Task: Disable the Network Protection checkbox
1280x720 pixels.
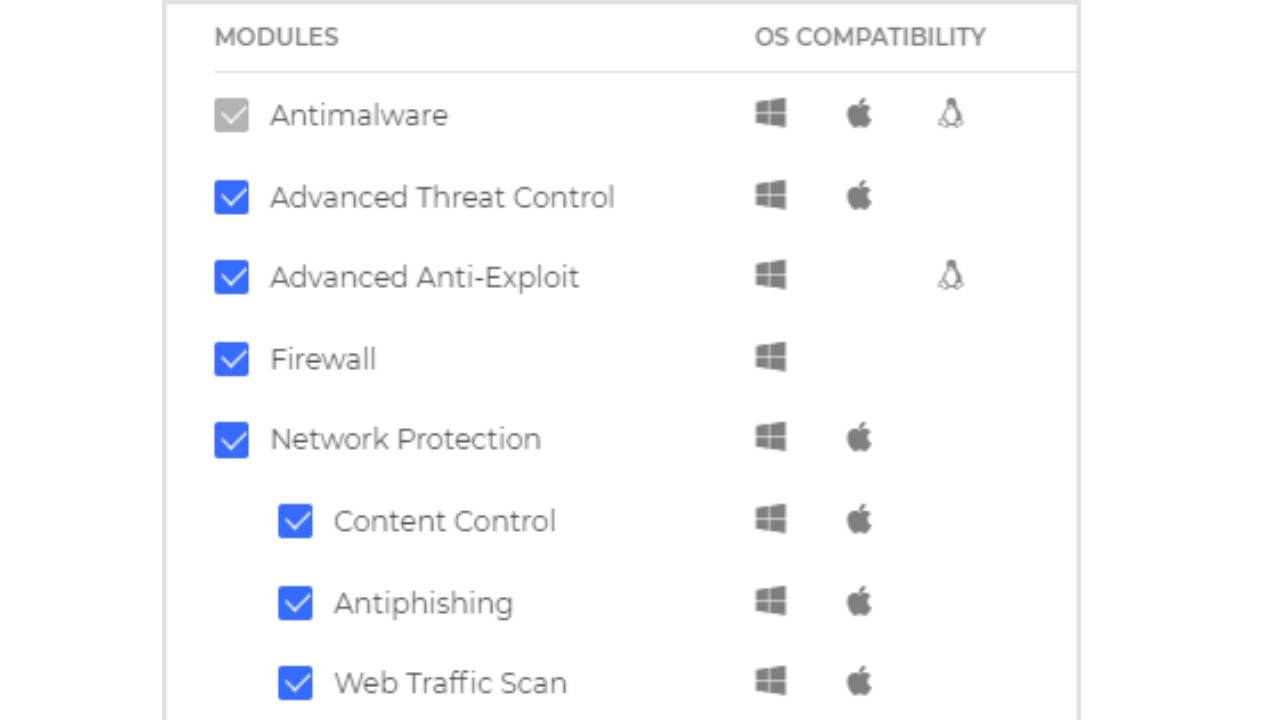Action: [x=231, y=439]
